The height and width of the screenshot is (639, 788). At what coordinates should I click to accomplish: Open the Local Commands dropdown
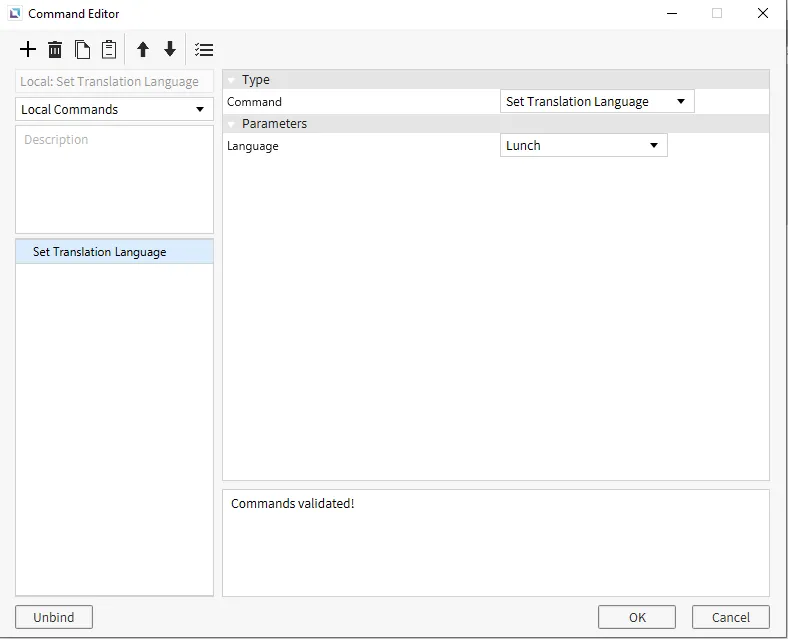pos(114,109)
